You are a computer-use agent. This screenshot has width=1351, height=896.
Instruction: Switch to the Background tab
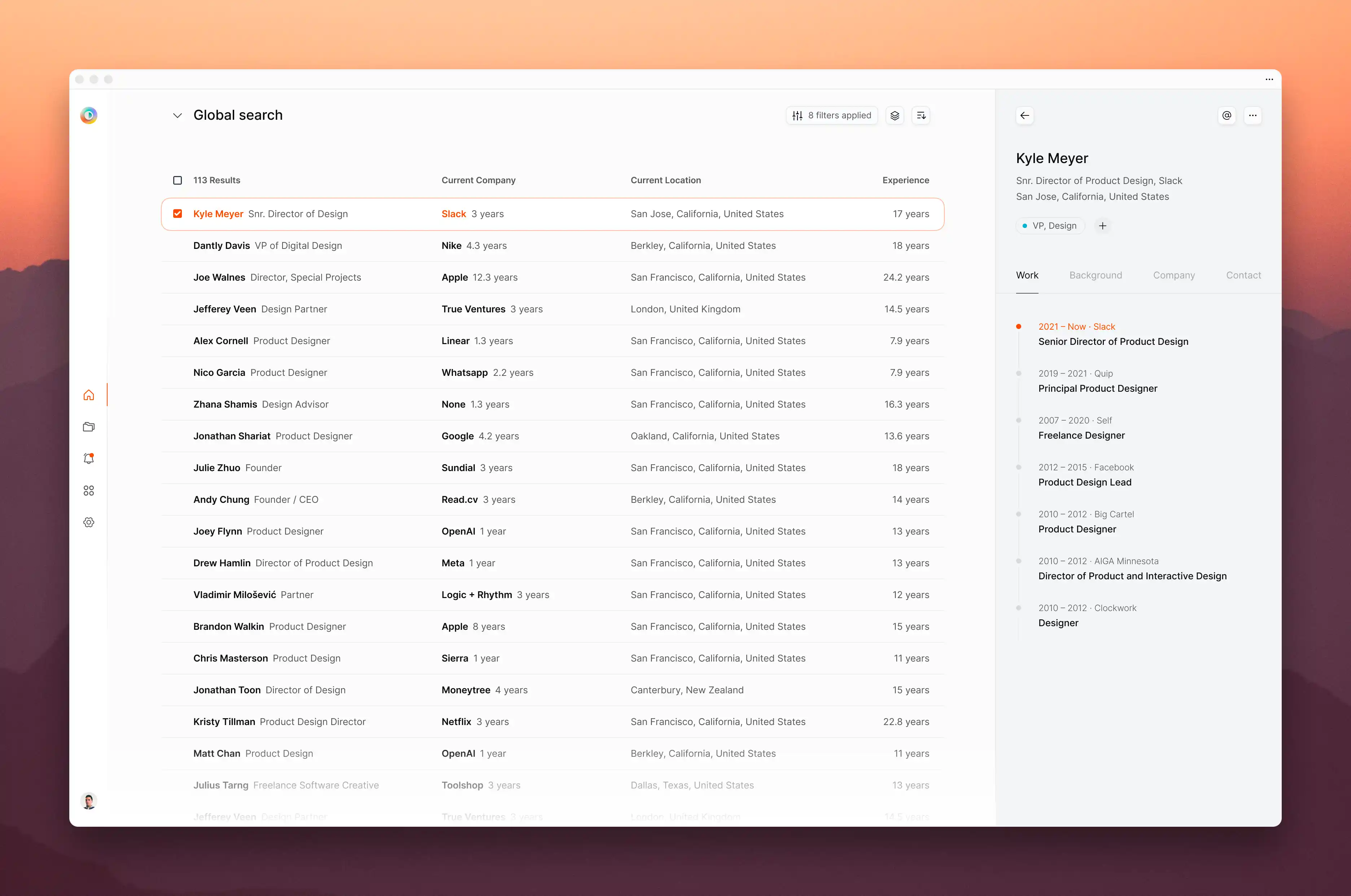tap(1094, 275)
